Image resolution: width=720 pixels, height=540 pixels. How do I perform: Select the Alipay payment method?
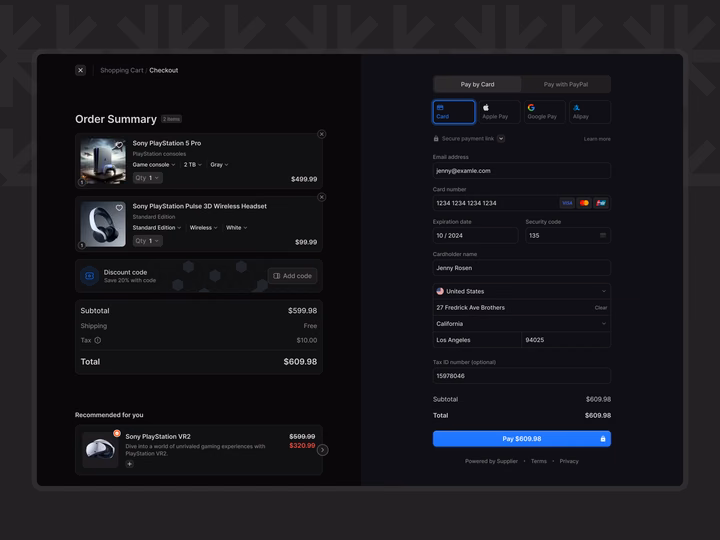coord(590,112)
